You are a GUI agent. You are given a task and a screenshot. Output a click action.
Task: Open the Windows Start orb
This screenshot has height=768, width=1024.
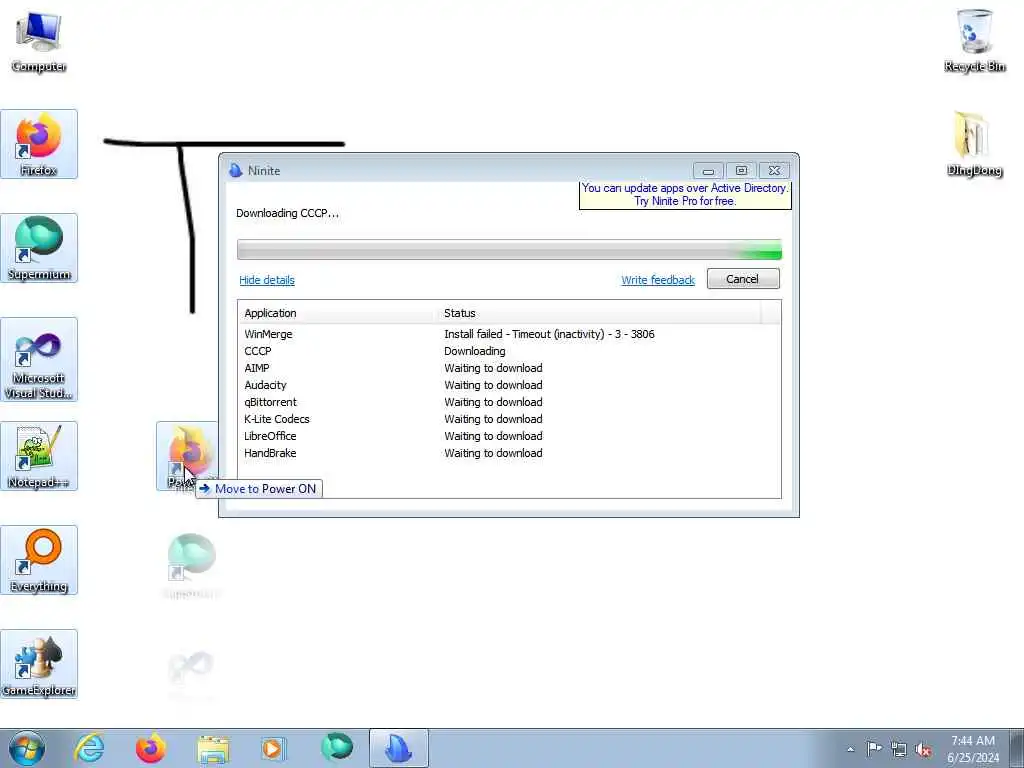pos(27,748)
